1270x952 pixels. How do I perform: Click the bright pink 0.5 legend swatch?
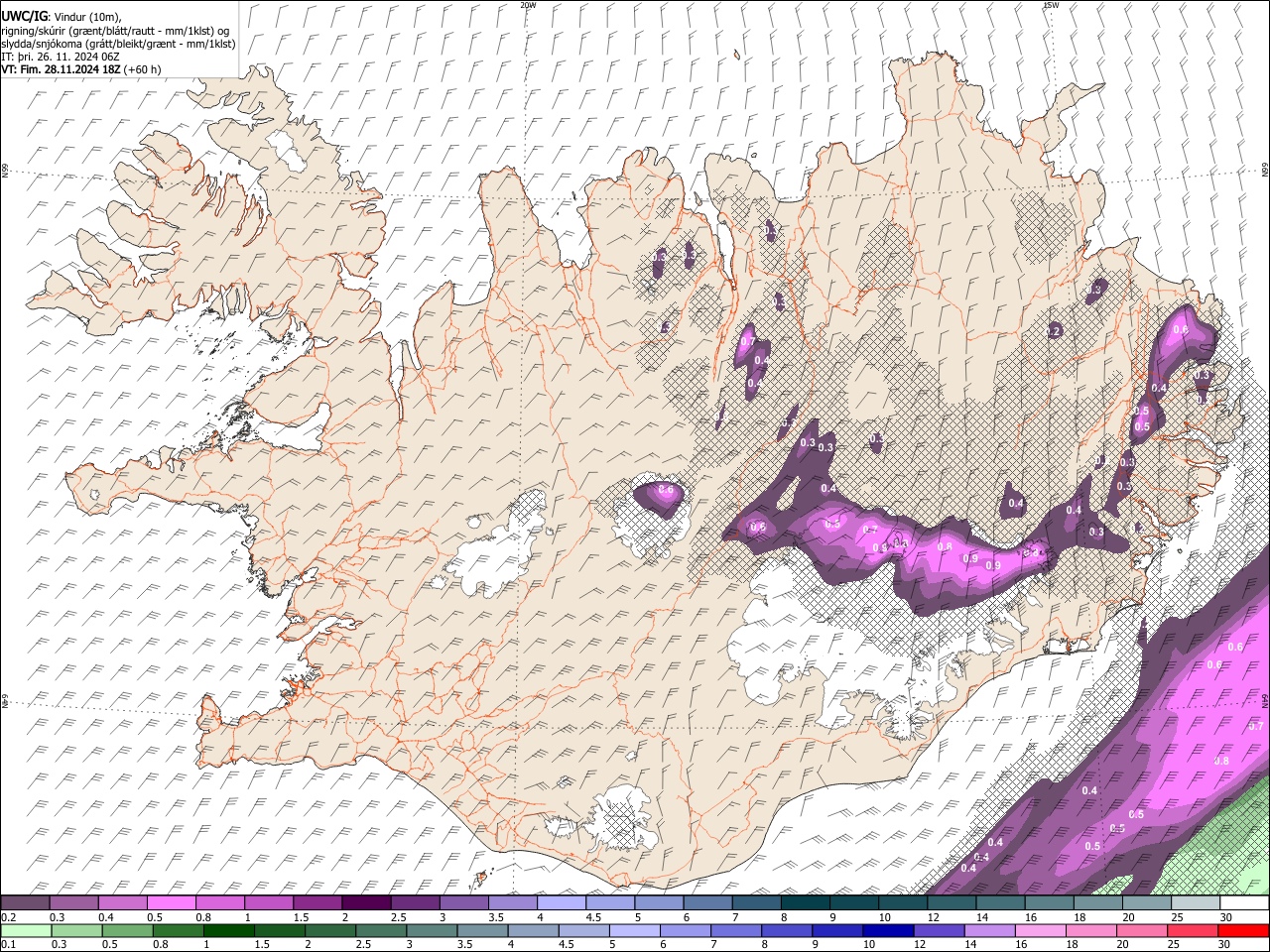click(171, 902)
